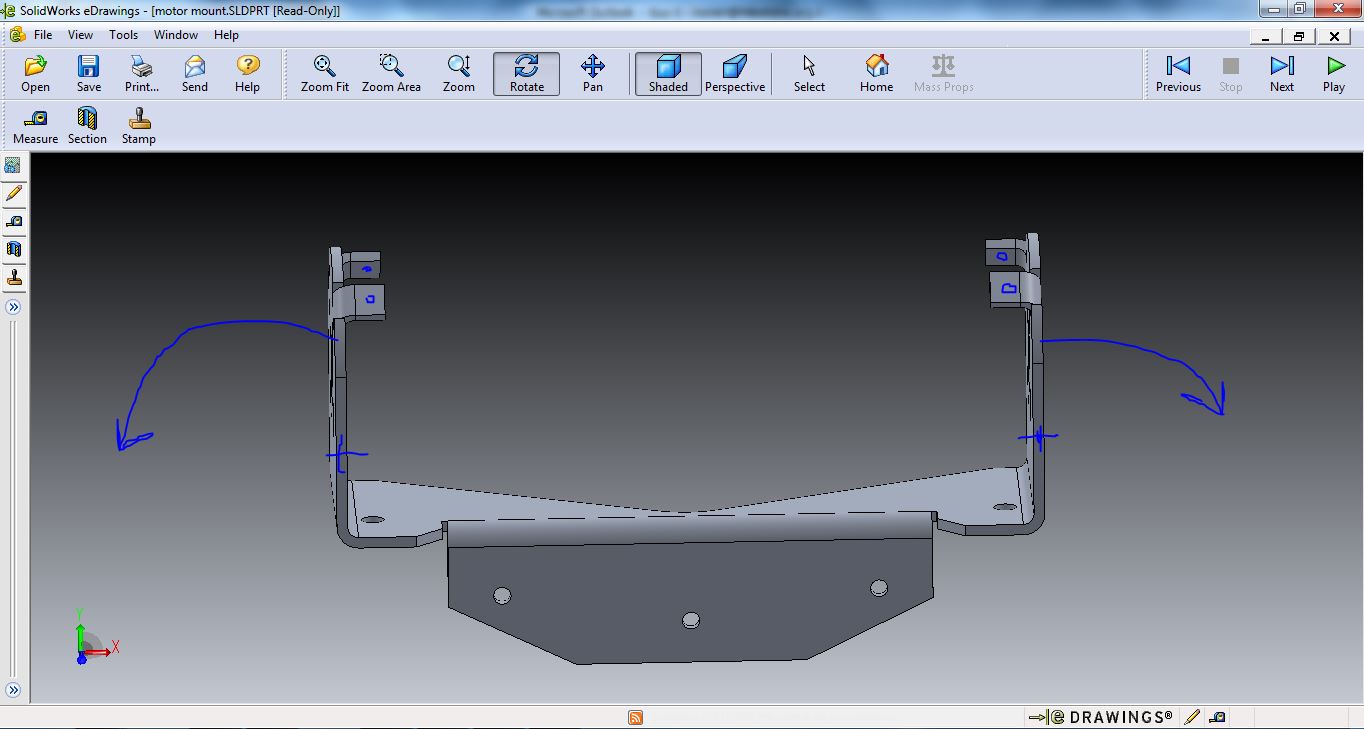Open the Tools menu
Screen dimensions: 1364x729
coord(124,35)
